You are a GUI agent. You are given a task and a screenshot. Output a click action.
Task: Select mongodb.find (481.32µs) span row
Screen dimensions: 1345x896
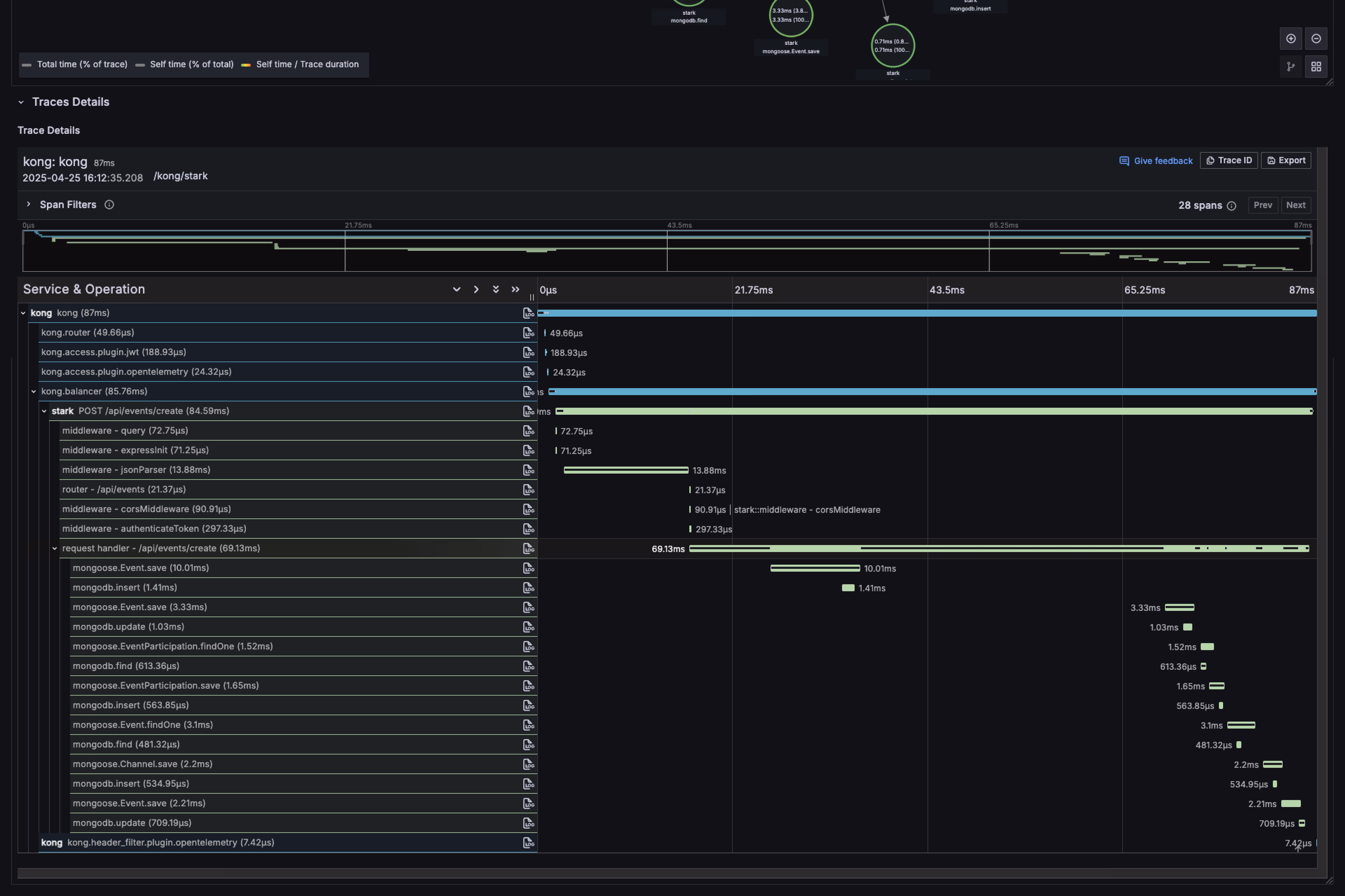303,745
